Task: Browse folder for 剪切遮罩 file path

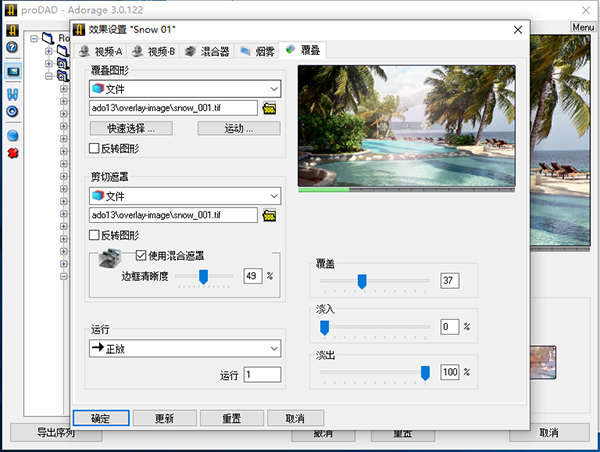Action: click(x=269, y=215)
